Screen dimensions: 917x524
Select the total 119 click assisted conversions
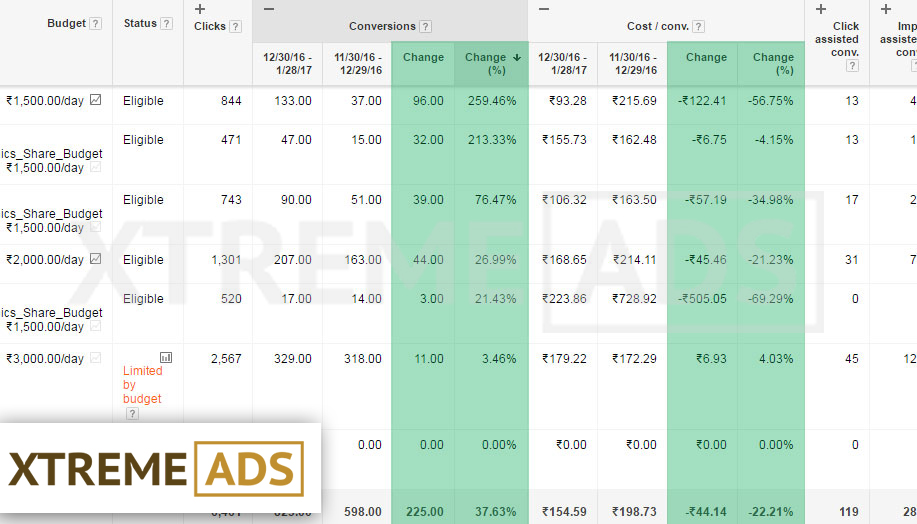(x=849, y=512)
